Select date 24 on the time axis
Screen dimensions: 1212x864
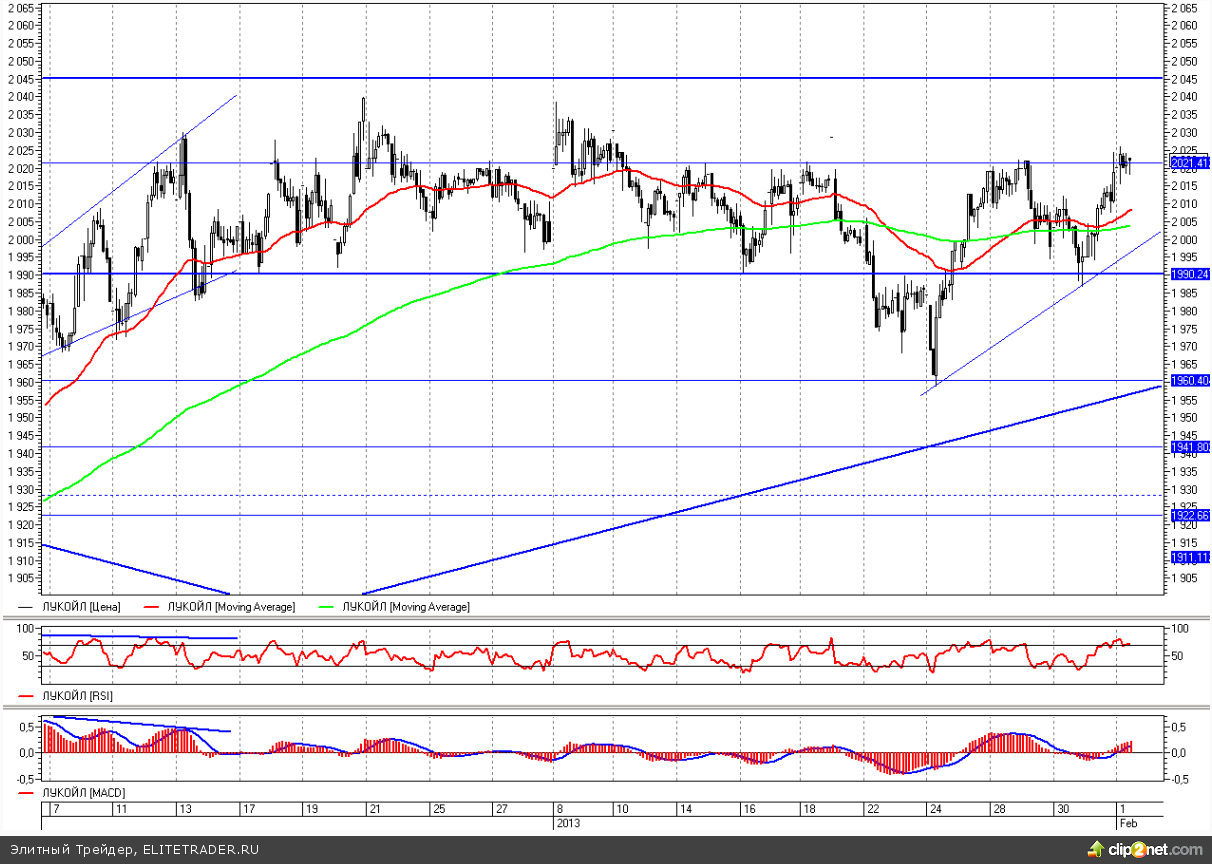[934, 808]
